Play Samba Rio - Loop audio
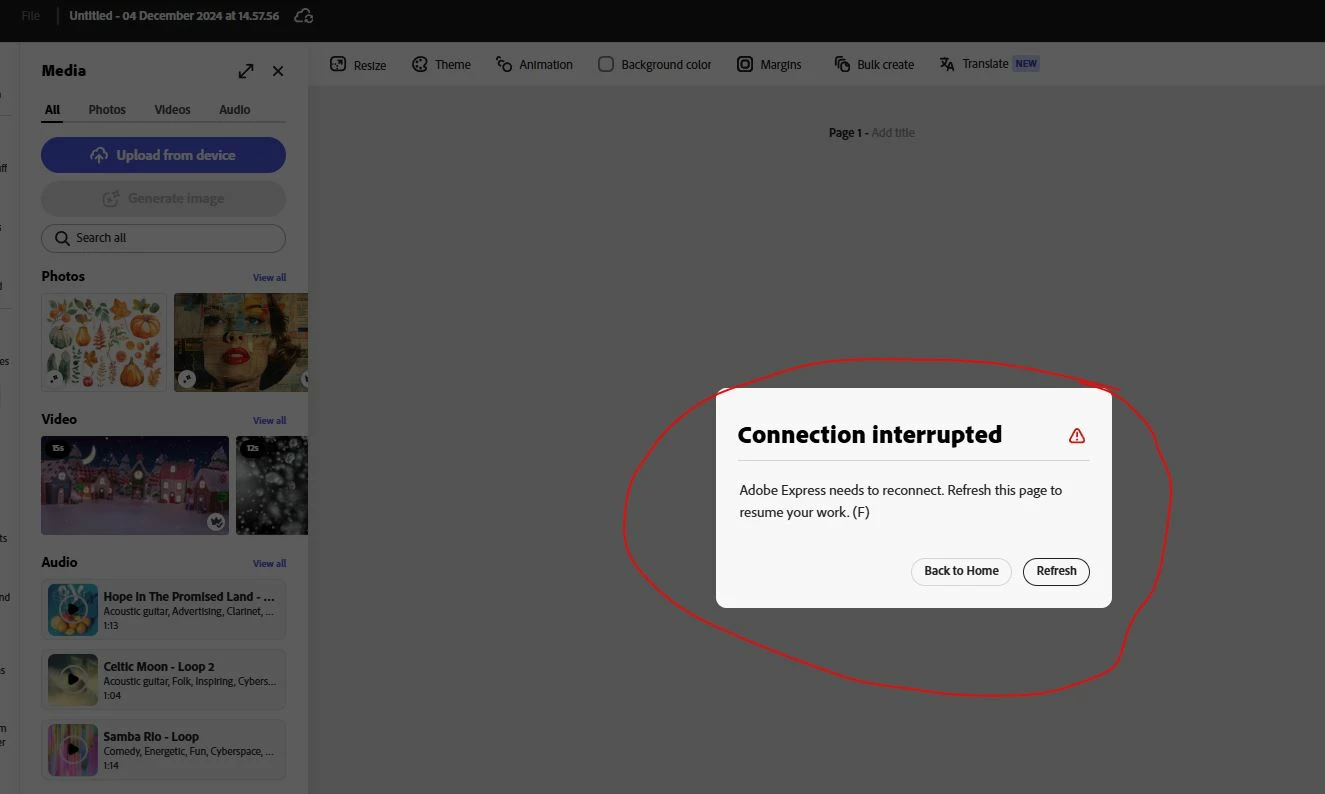This screenshot has width=1325, height=794. [73, 750]
